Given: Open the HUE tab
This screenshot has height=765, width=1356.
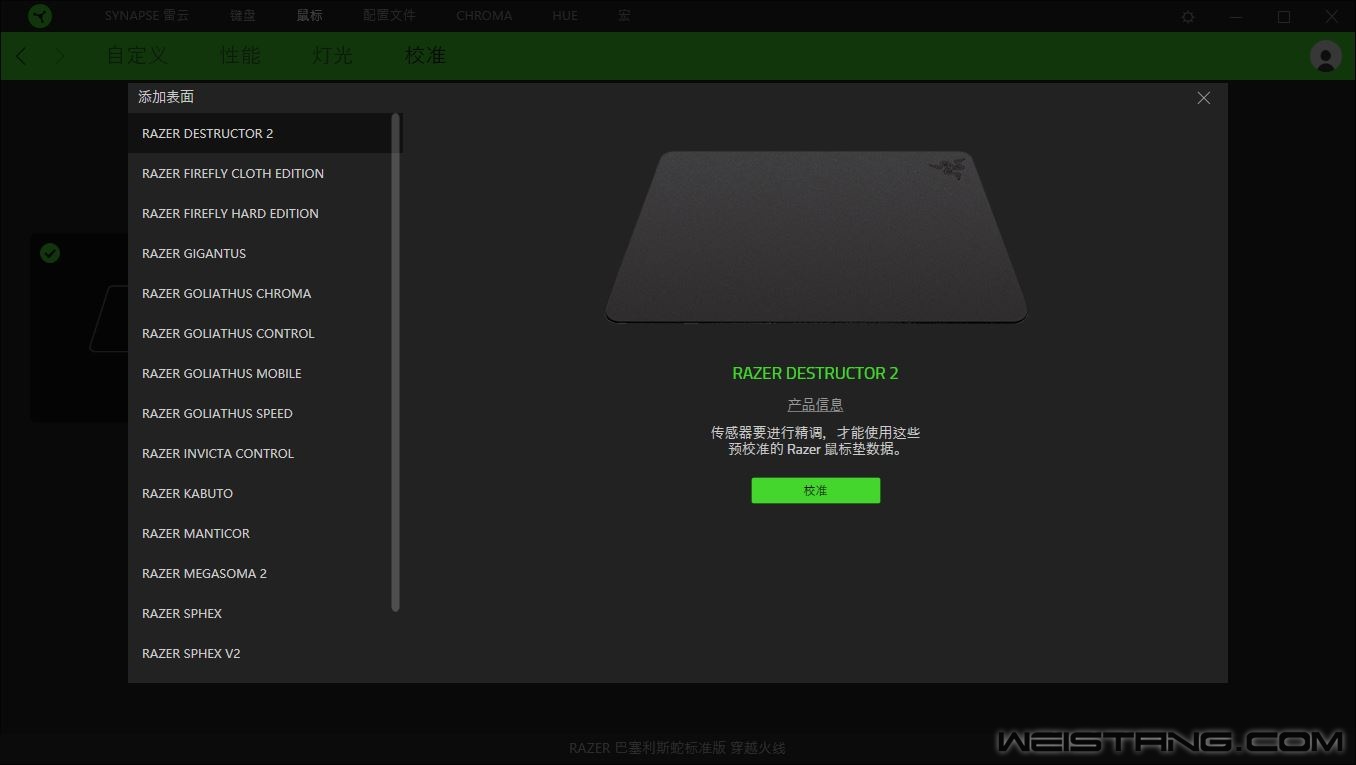Looking at the screenshot, I should (565, 16).
